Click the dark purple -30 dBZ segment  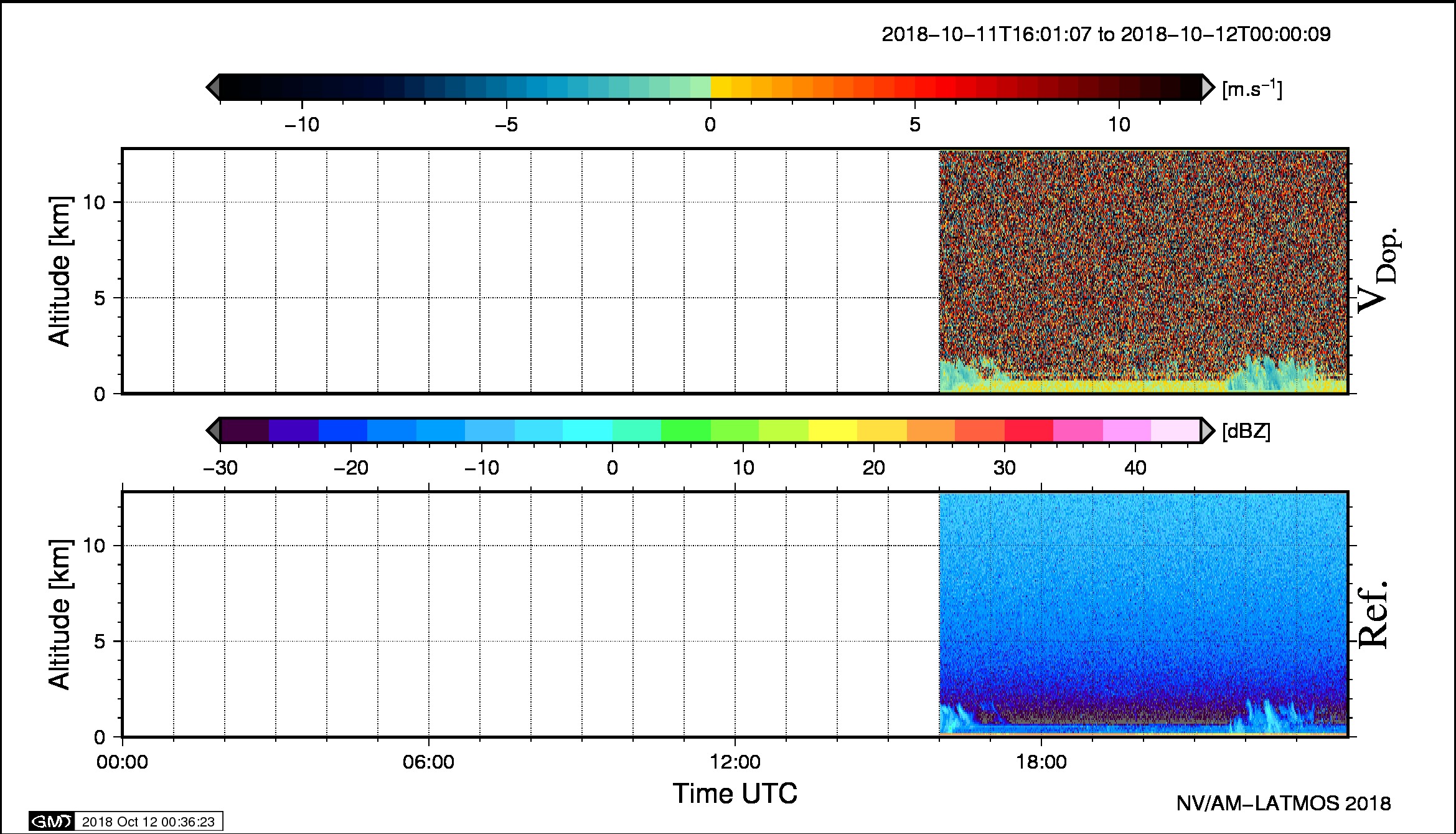245,430
